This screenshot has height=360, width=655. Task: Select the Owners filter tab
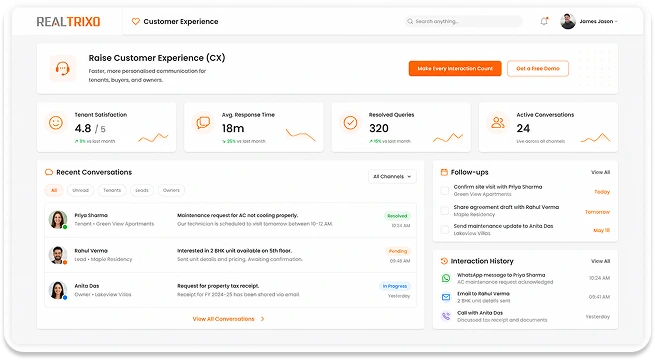click(x=171, y=190)
